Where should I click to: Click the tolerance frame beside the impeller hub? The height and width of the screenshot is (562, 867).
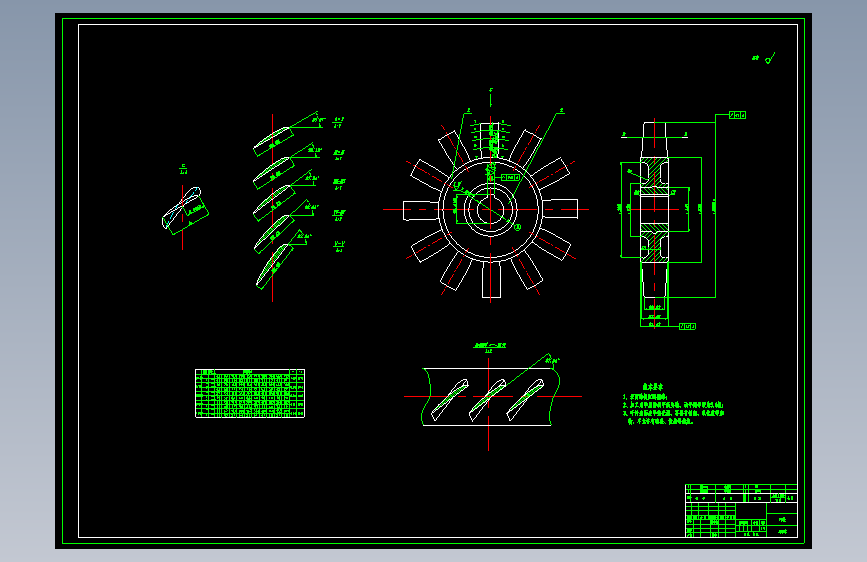point(510,178)
